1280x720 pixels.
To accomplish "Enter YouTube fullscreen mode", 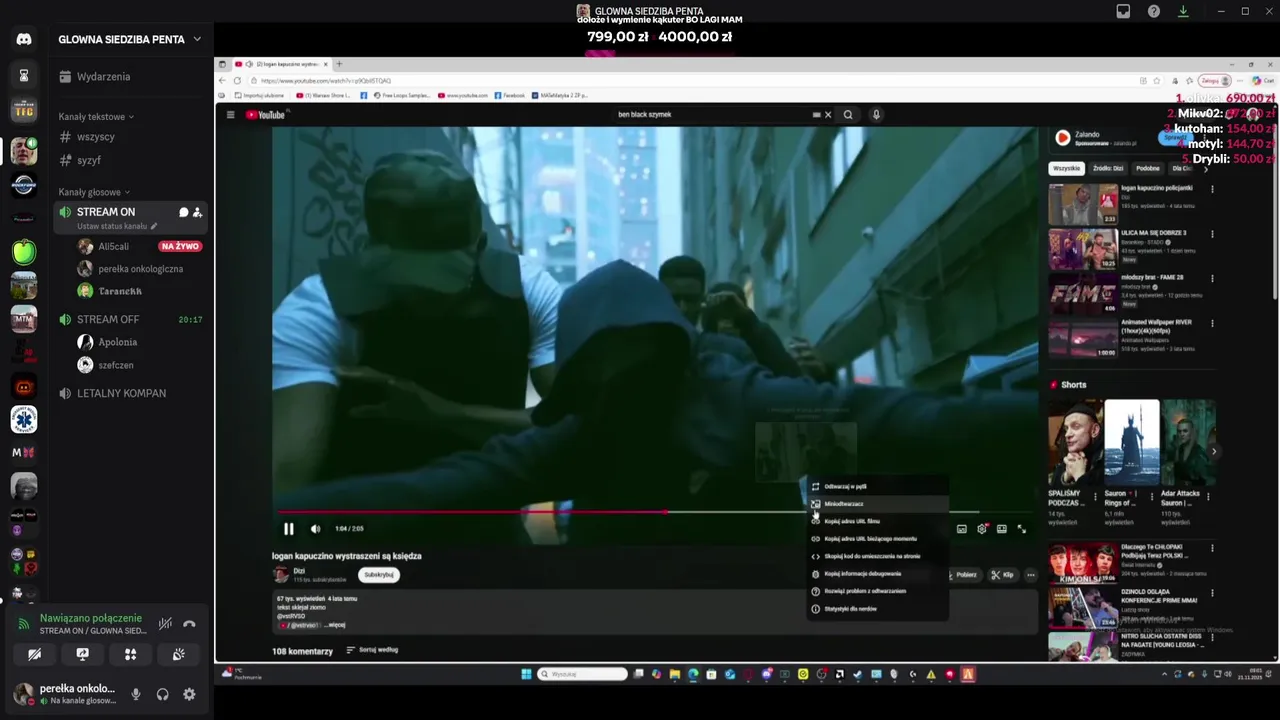I will [x=1022, y=529].
